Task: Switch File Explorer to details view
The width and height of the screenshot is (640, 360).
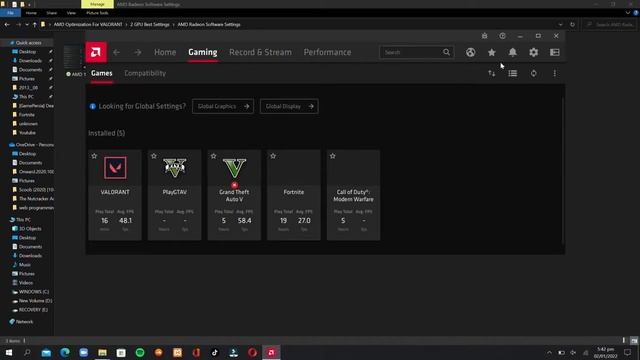Action: pyautogui.click(x=624, y=340)
